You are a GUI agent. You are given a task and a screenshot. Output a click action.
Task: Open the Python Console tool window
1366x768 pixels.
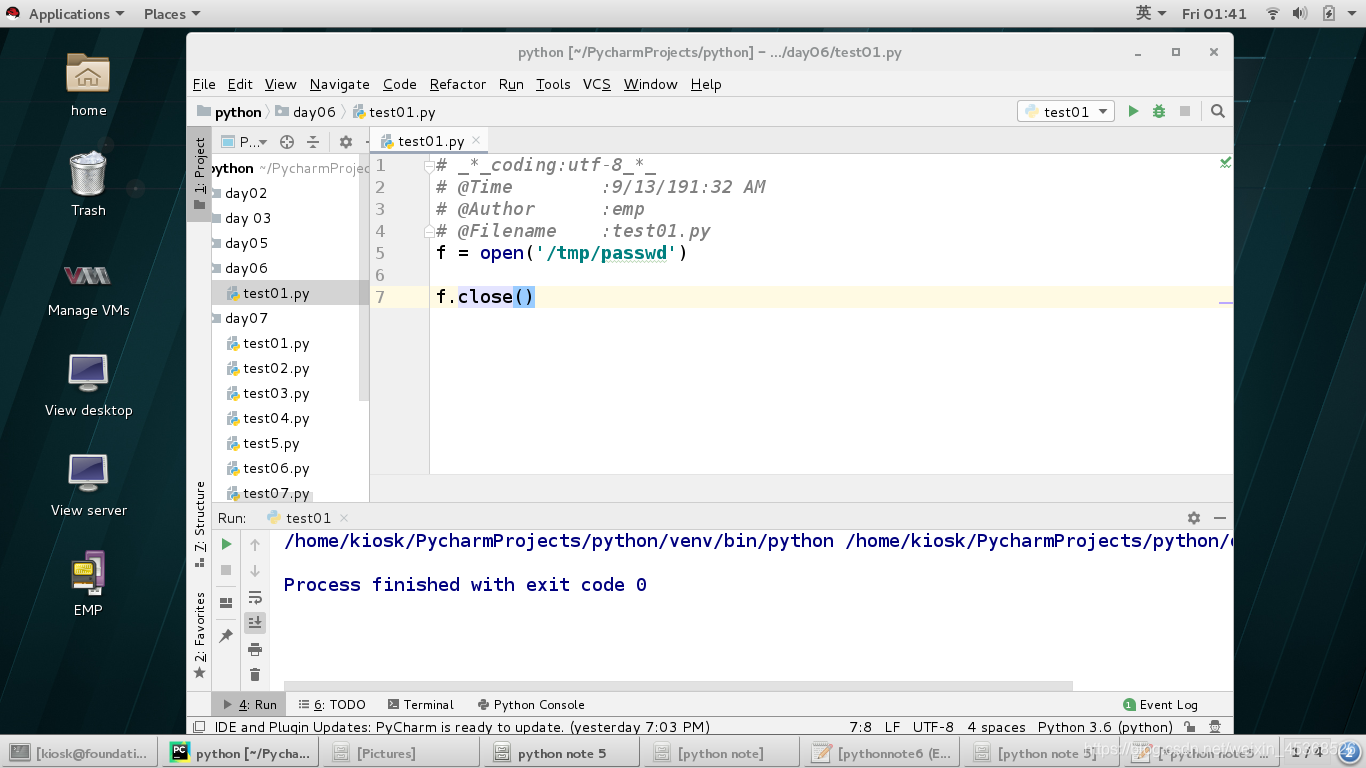tap(531, 704)
